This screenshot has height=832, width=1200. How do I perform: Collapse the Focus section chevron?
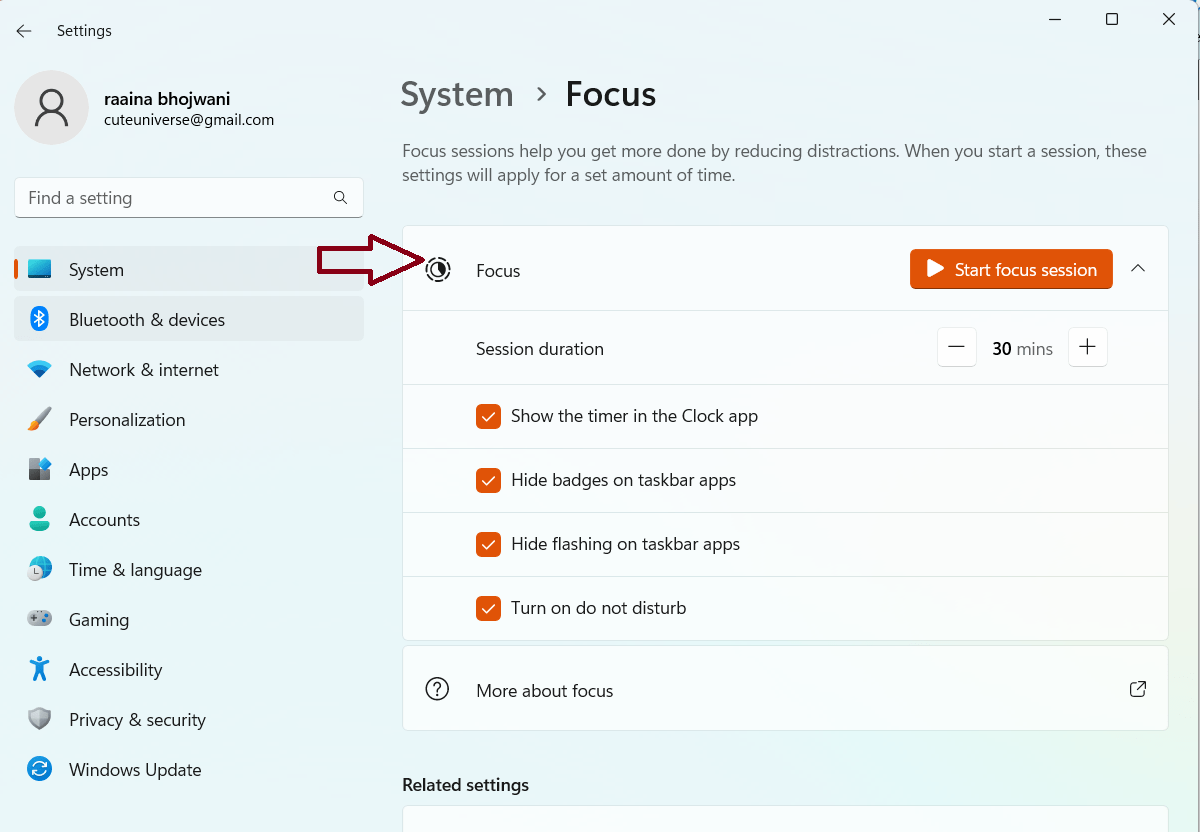coord(1138,268)
